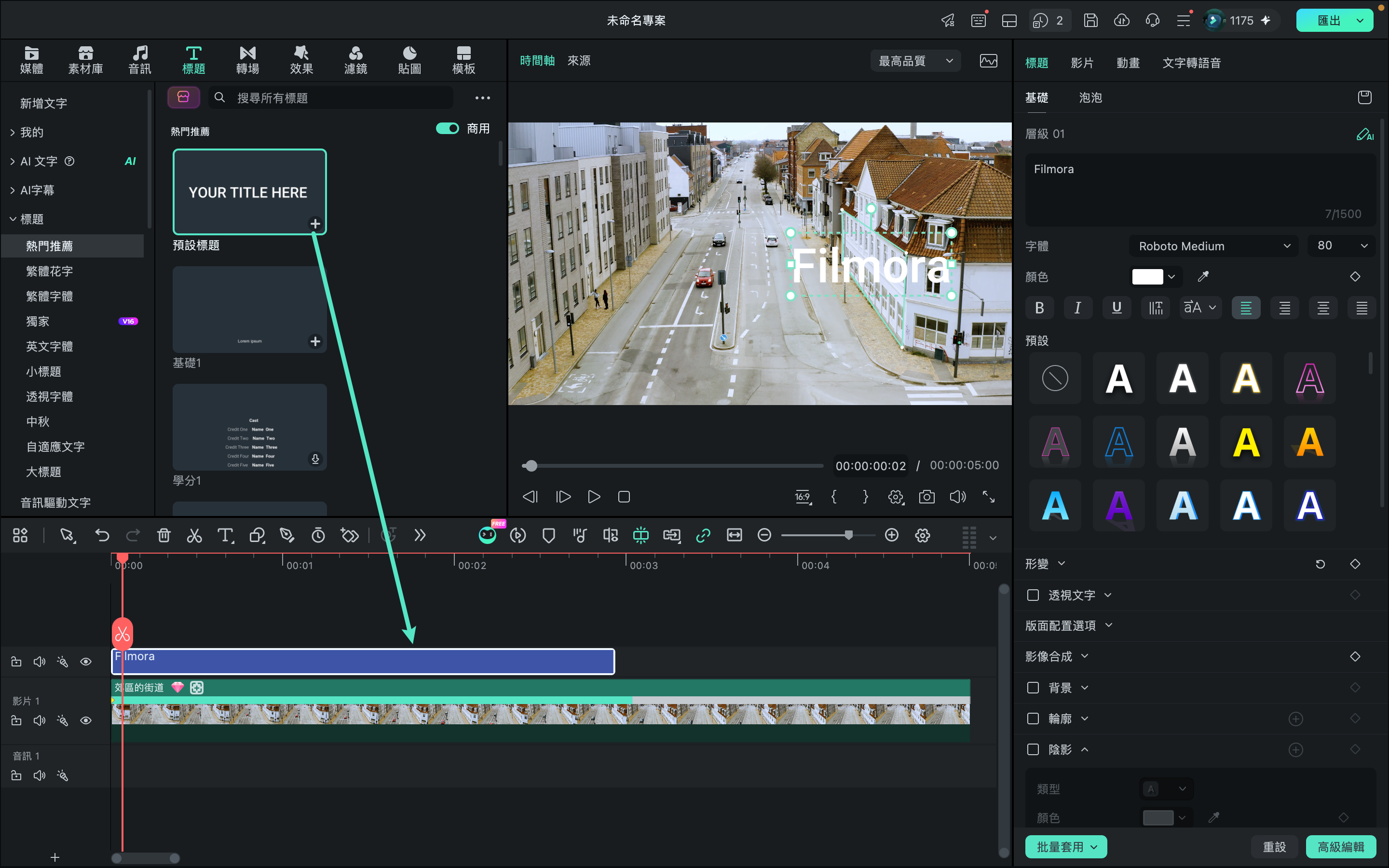Viewport: 1389px width, 868px height.
Task: Open the Roboto Medium font dropdown
Action: pos(1213,246)
